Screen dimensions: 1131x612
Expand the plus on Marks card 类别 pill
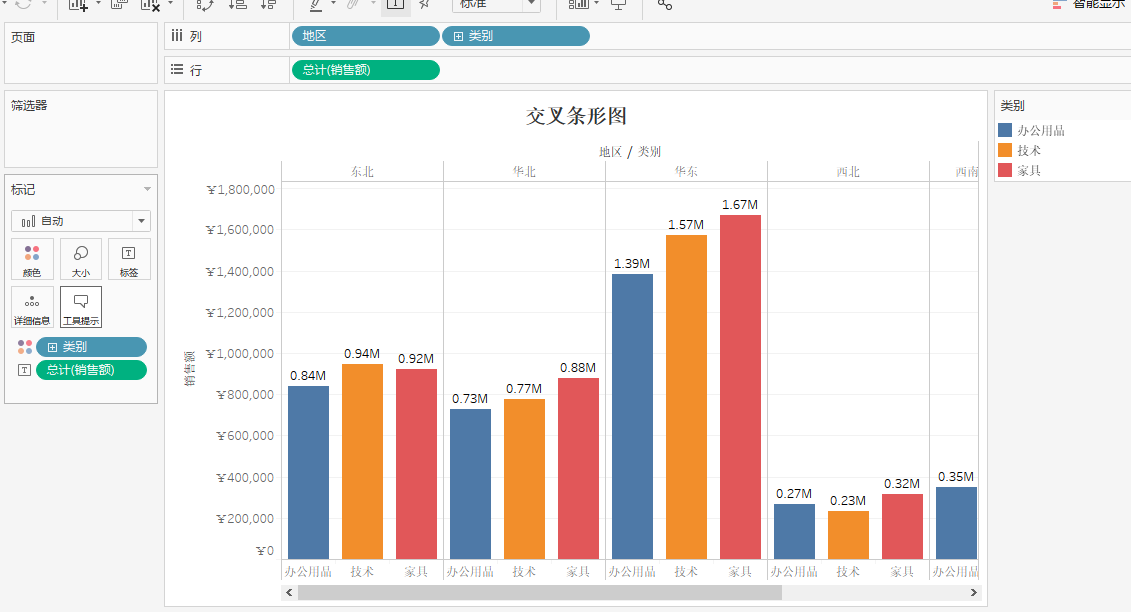52,347
